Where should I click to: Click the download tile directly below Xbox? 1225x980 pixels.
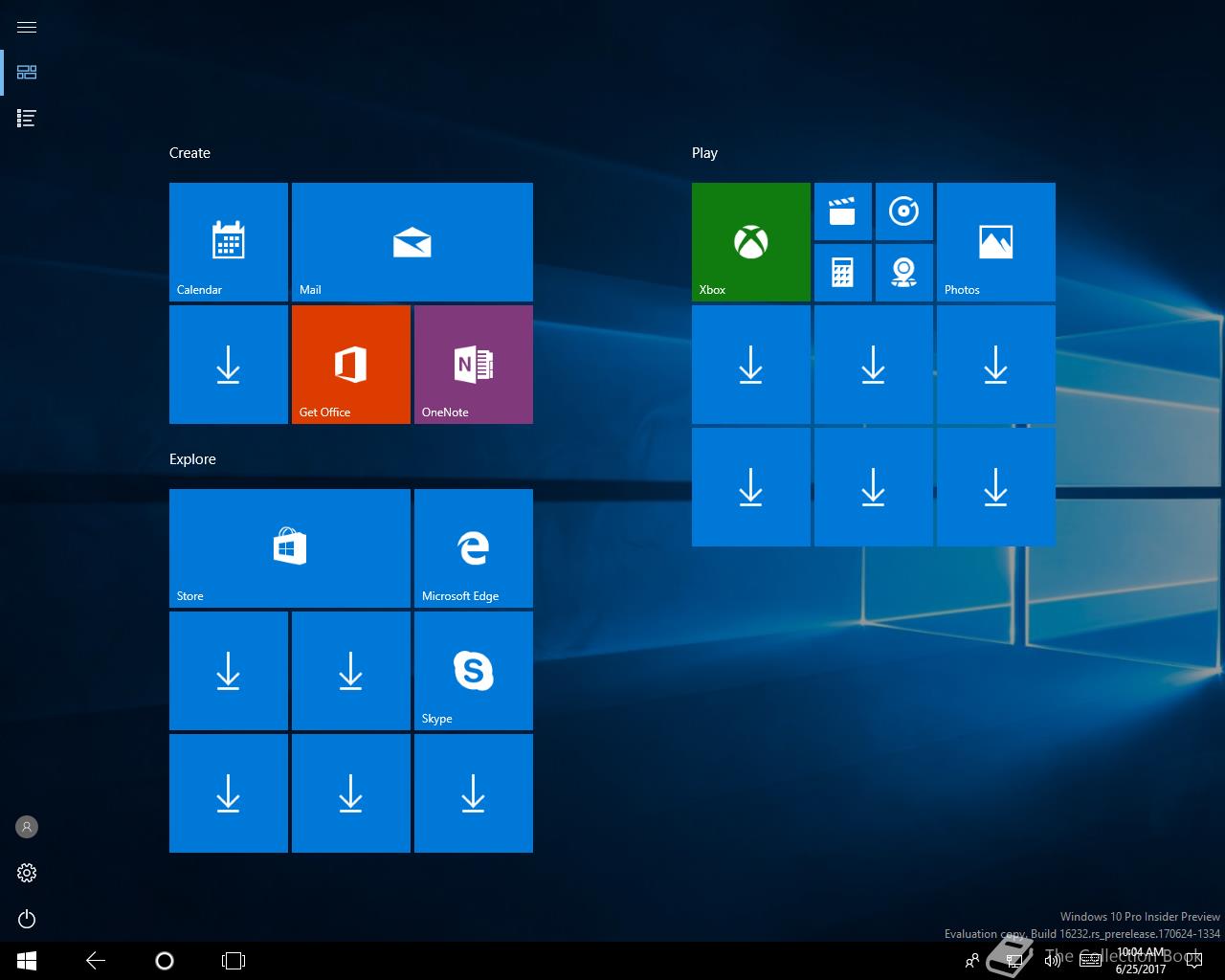(x=751, y=365)
